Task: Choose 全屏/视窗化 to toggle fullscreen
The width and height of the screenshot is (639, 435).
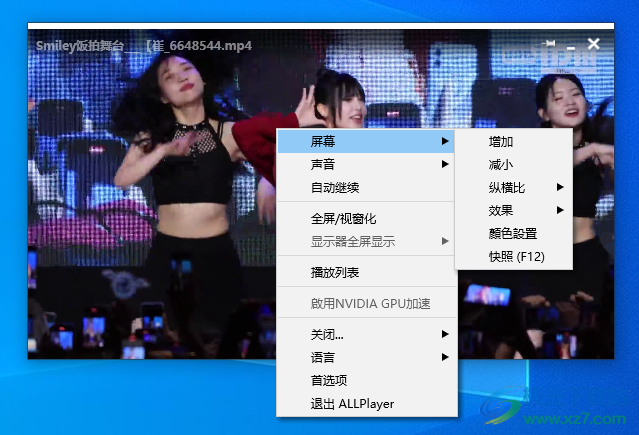Action: coord(366,219)
